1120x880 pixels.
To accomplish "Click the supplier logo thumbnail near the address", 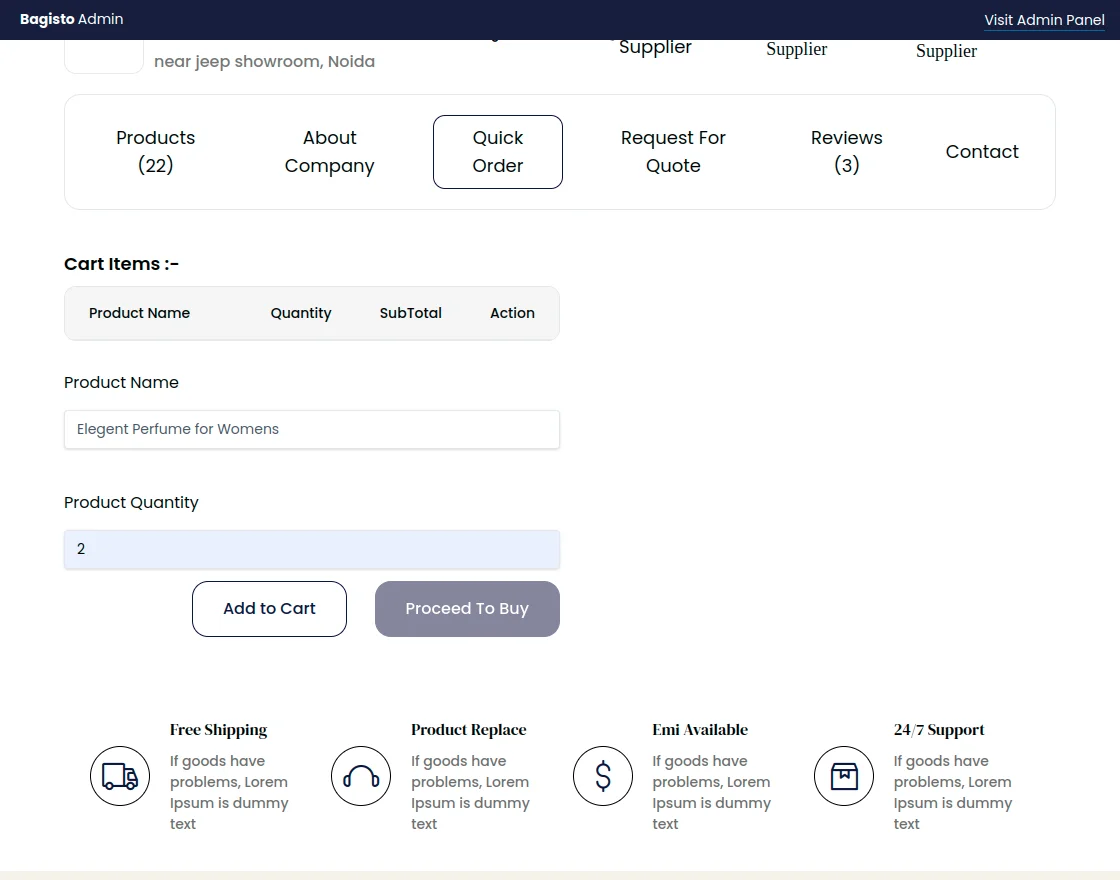I will click(x=104, y=58).
